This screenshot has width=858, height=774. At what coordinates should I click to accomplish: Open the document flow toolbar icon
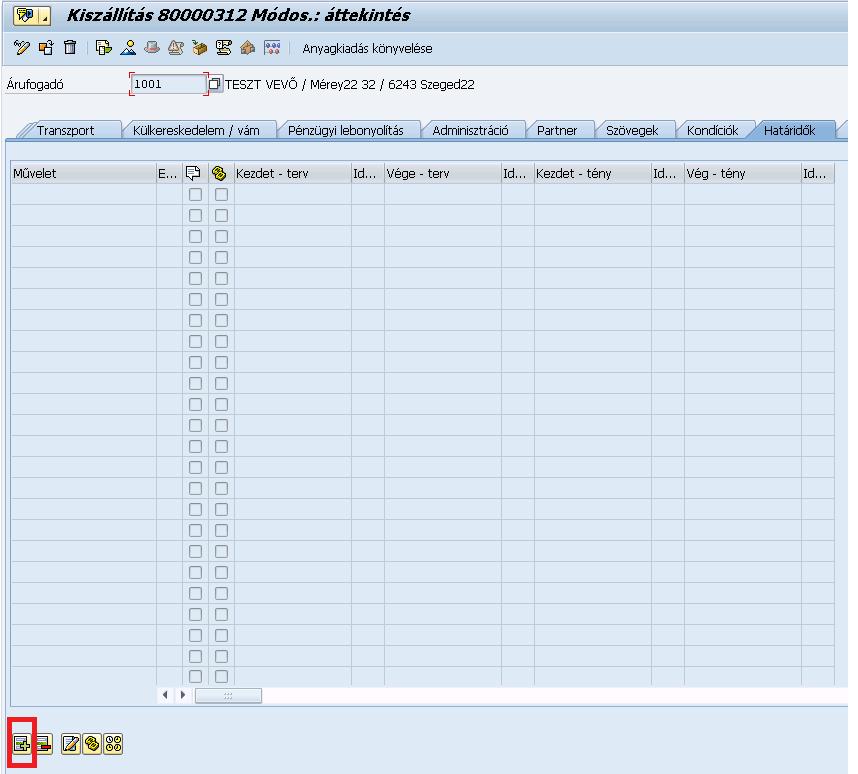tap(103, 48)
